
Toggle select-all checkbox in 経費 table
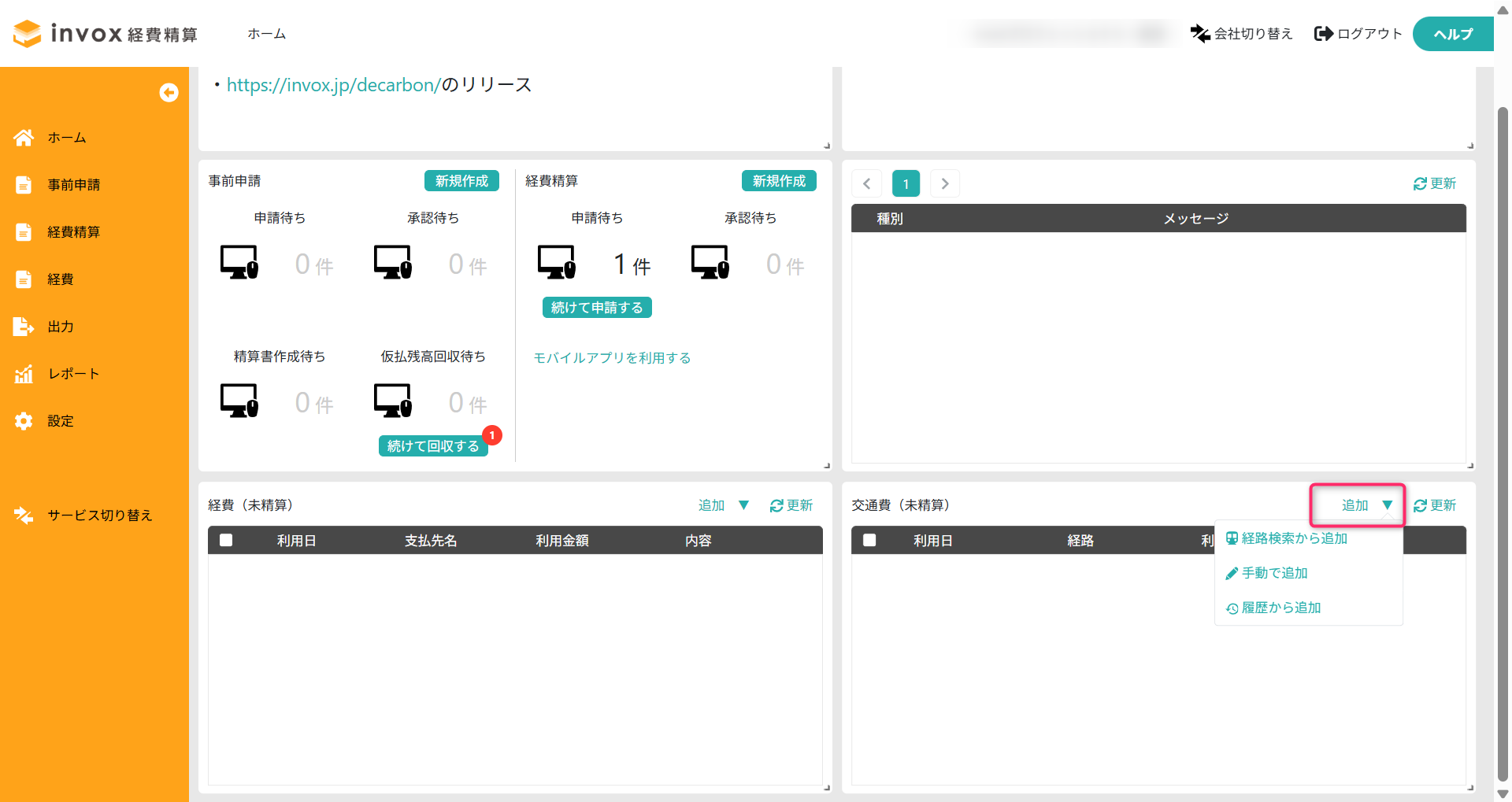226,540
